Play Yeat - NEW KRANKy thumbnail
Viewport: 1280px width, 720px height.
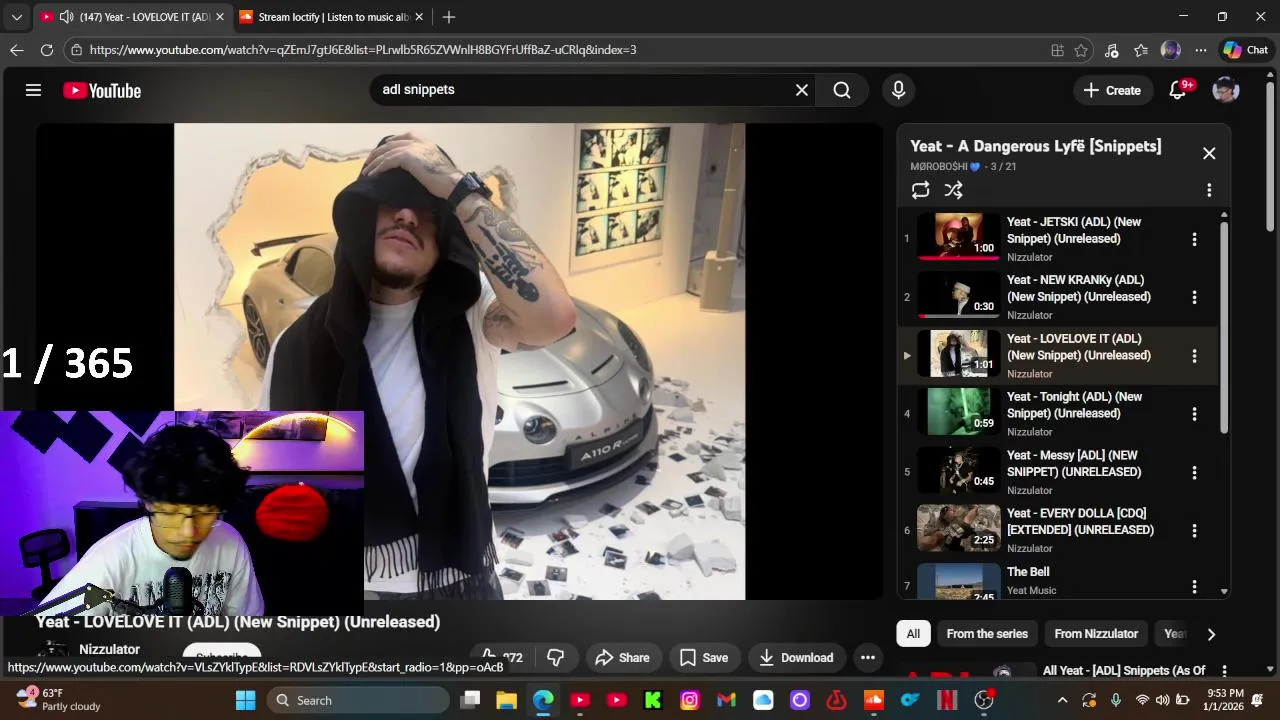click(958, 295)
